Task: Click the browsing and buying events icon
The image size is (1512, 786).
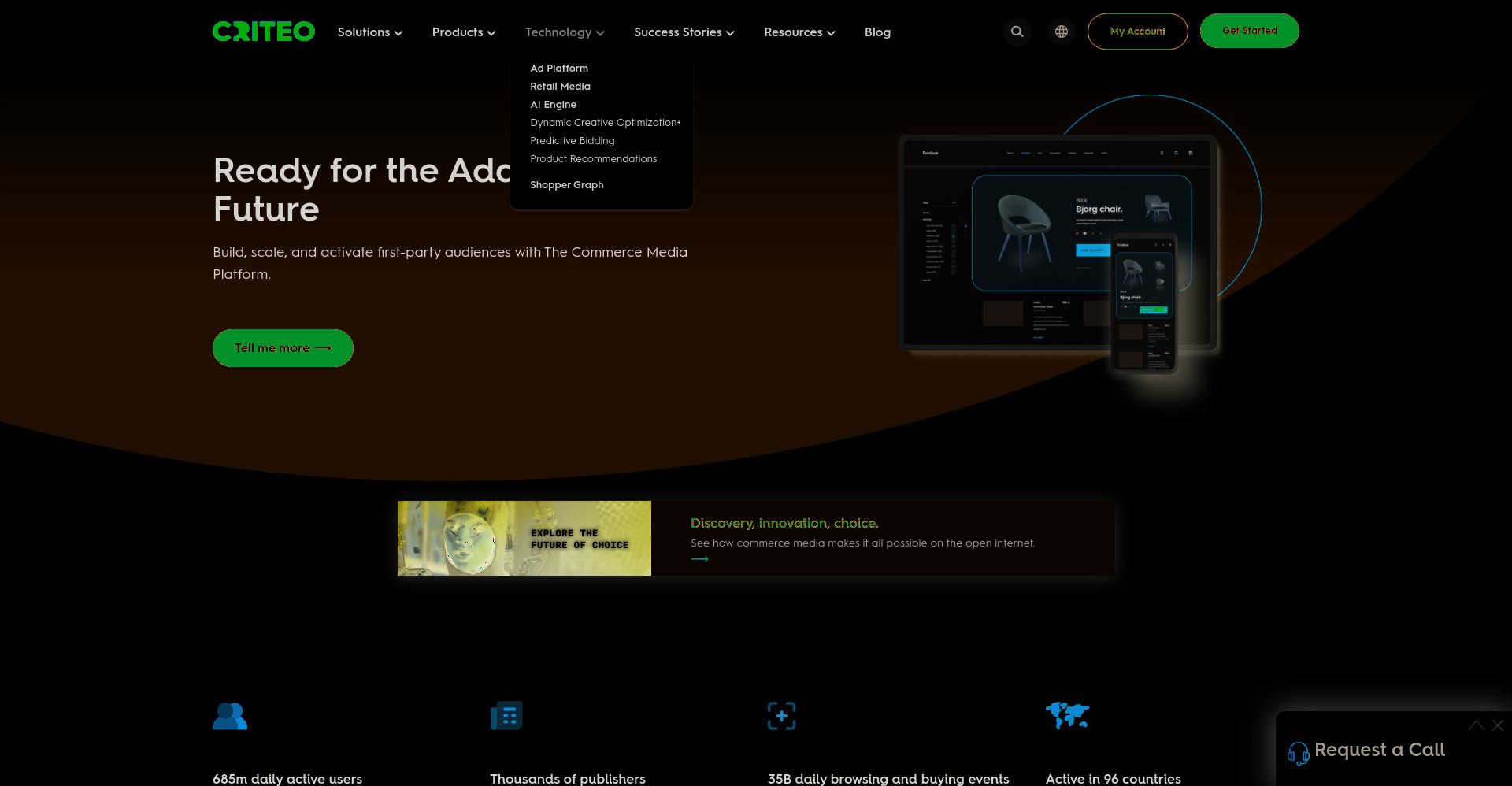Action: pyautogui.click(x=781, y=716)
